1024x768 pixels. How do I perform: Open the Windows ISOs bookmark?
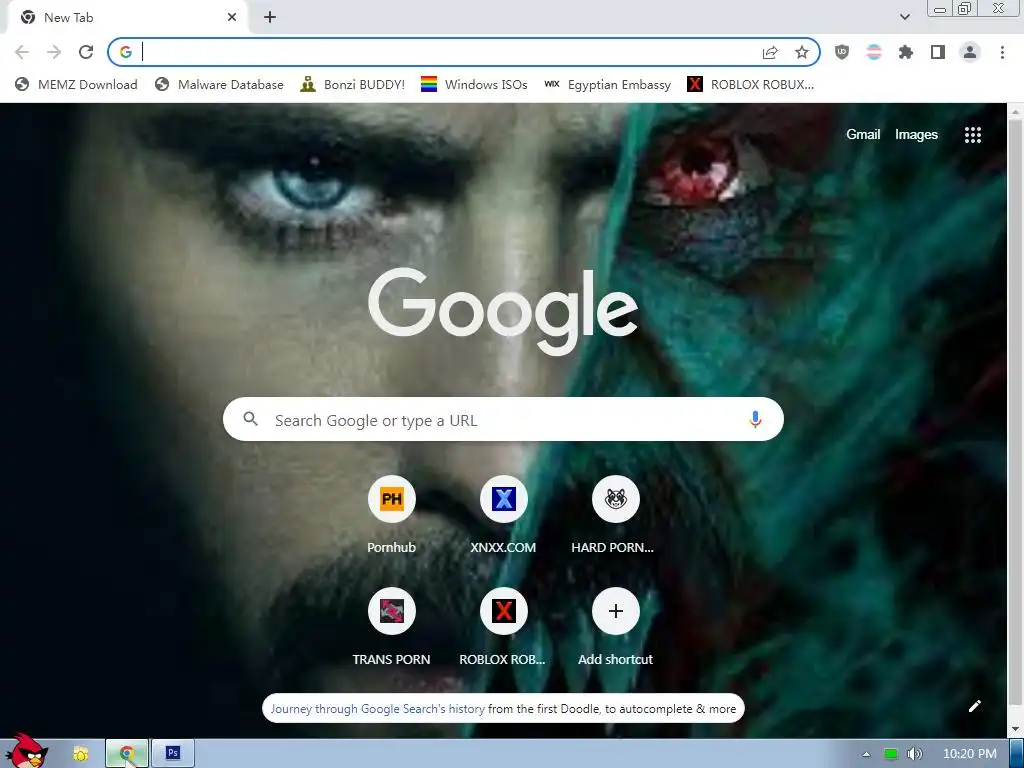point(473,84)
